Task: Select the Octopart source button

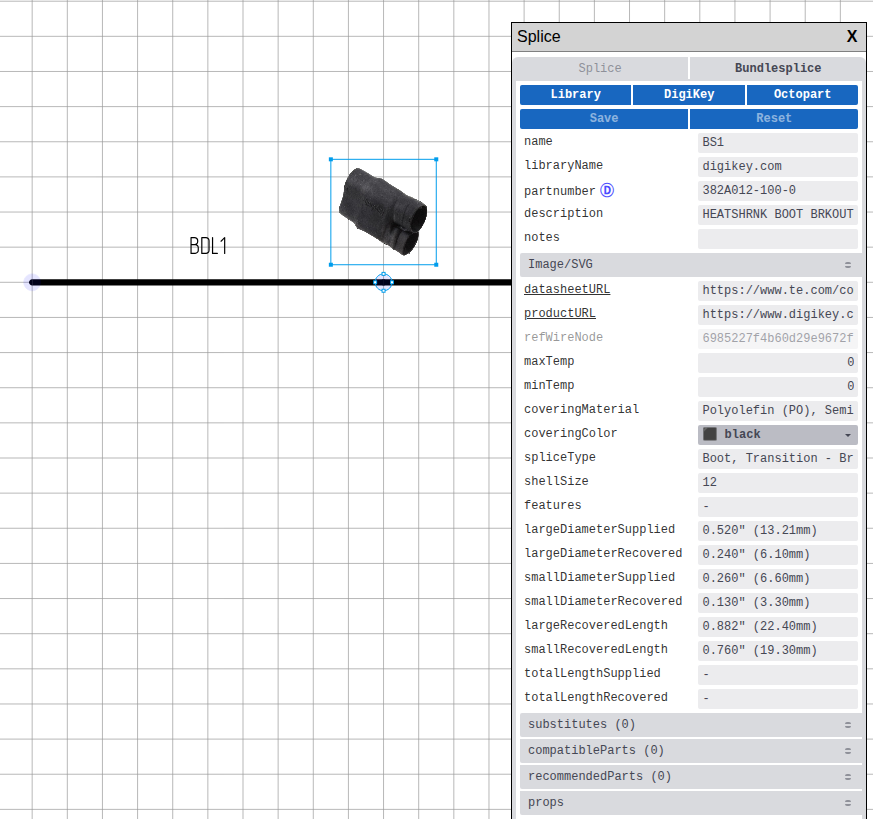Action: pyautogui.click(x=802, y=94)
